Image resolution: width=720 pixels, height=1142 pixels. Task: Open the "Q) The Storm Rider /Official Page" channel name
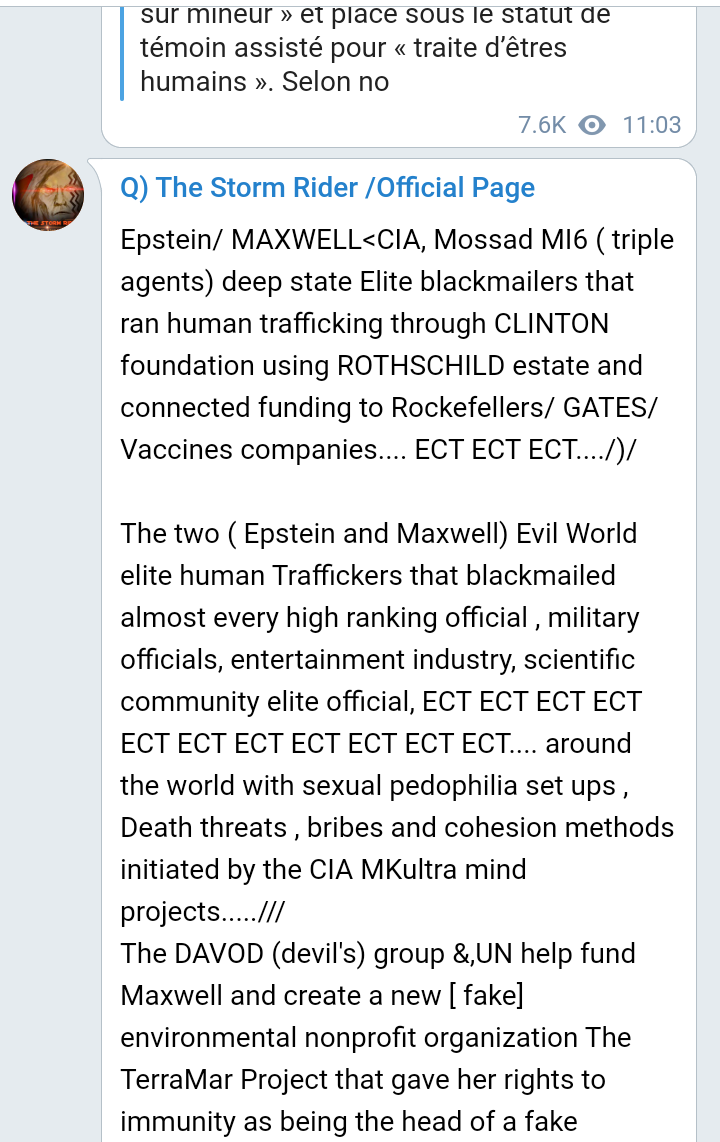[327, 188]
